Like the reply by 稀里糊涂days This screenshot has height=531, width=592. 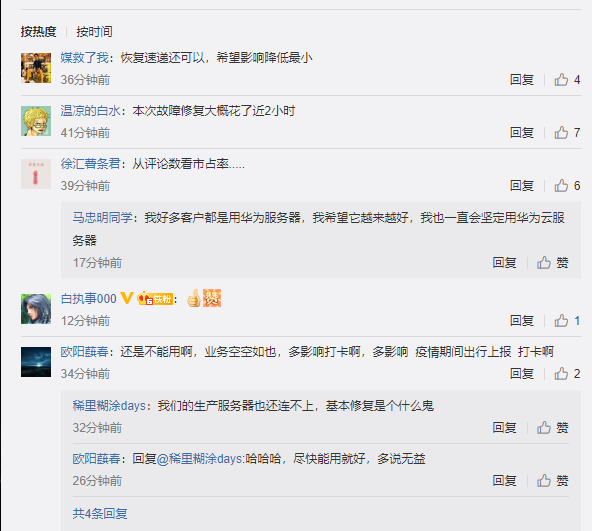pos(553,428)
